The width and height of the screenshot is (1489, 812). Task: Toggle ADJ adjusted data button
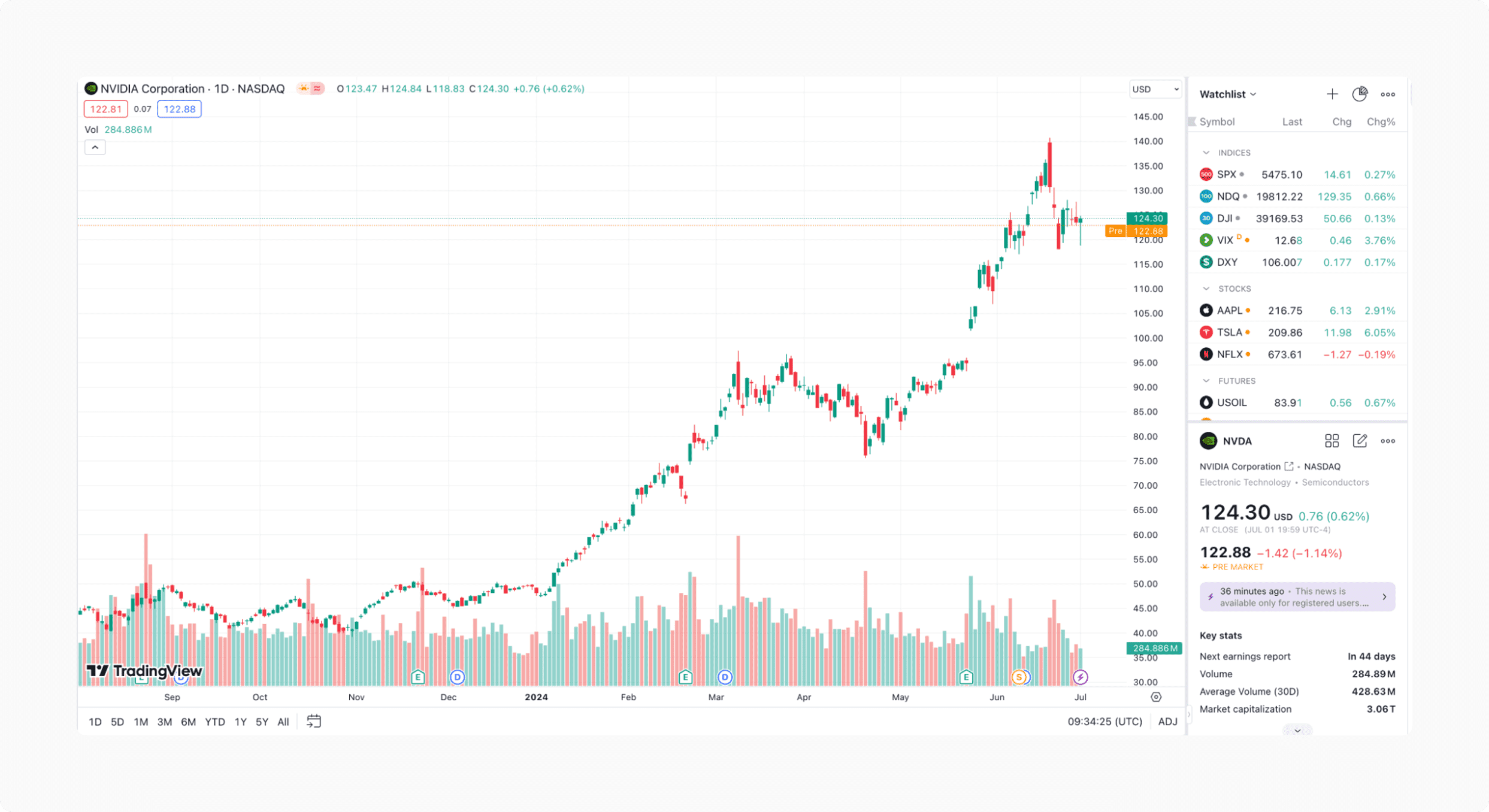[x=1167, y=721]
